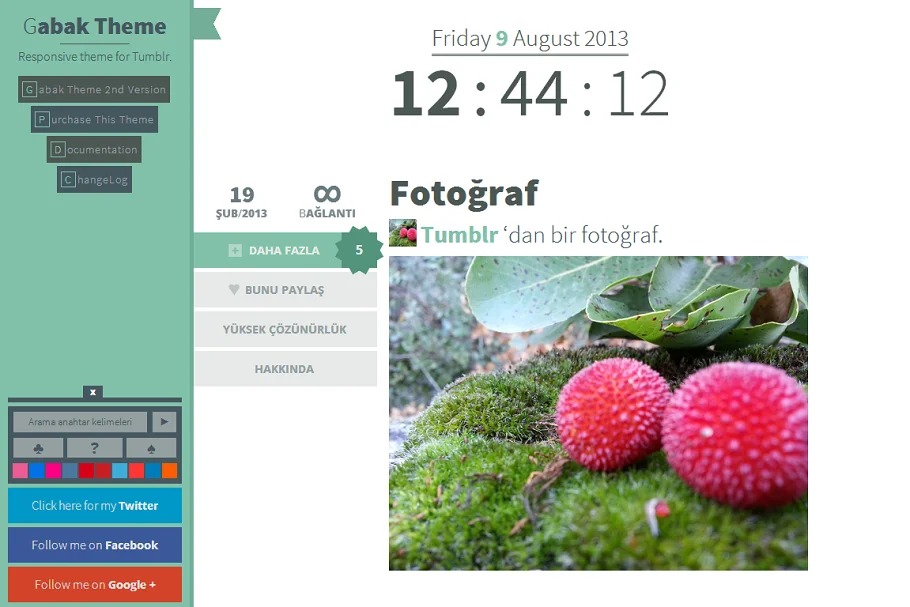
Task: Click the club symbol button in sidebar
Action: pos(38,448)
